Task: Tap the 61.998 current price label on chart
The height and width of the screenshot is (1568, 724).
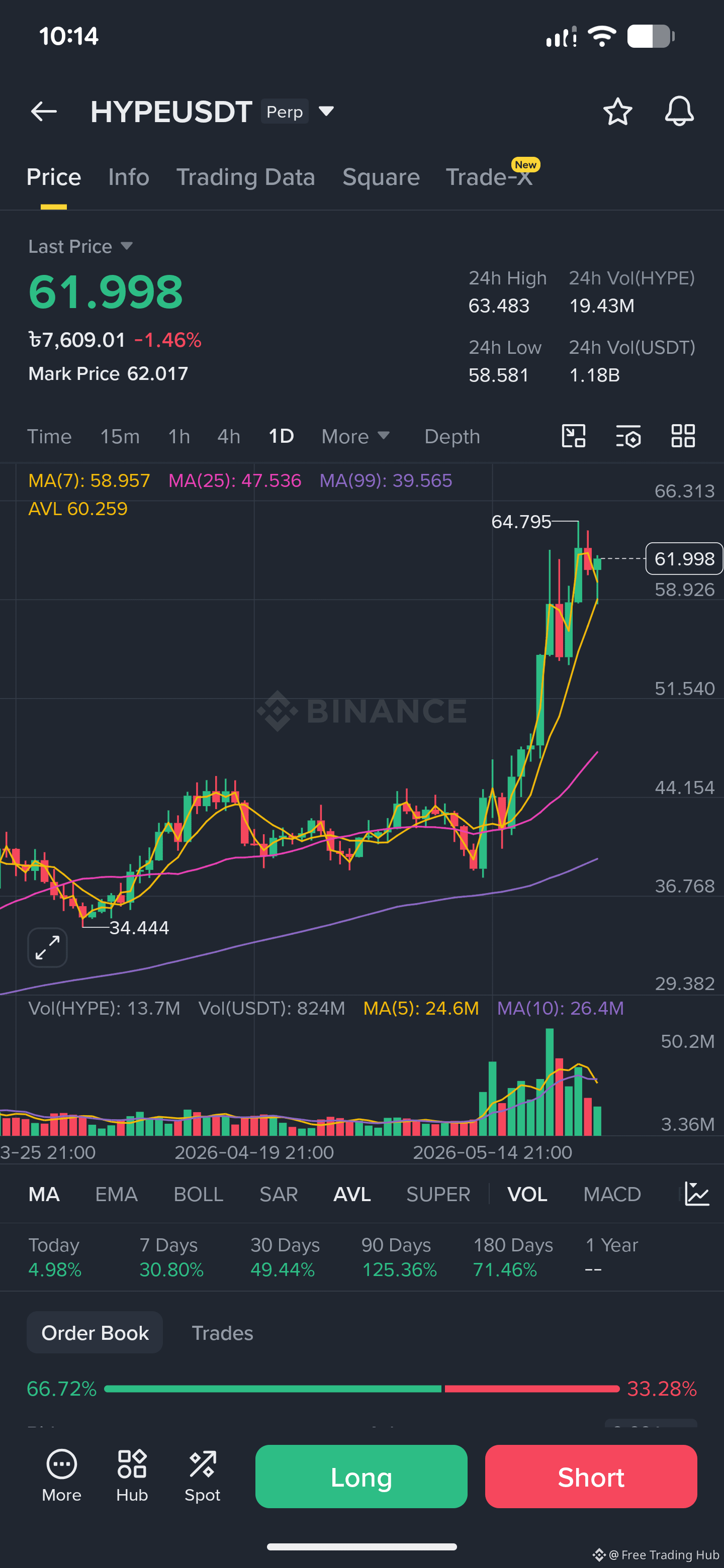Action: pyautogui.click(x=684, y=558)
